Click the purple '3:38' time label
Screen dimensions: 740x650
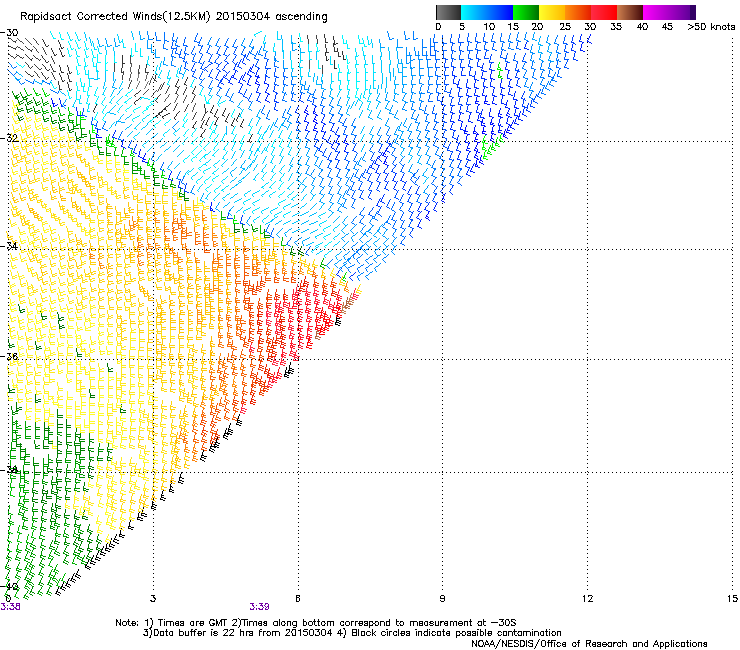(10, 607)
